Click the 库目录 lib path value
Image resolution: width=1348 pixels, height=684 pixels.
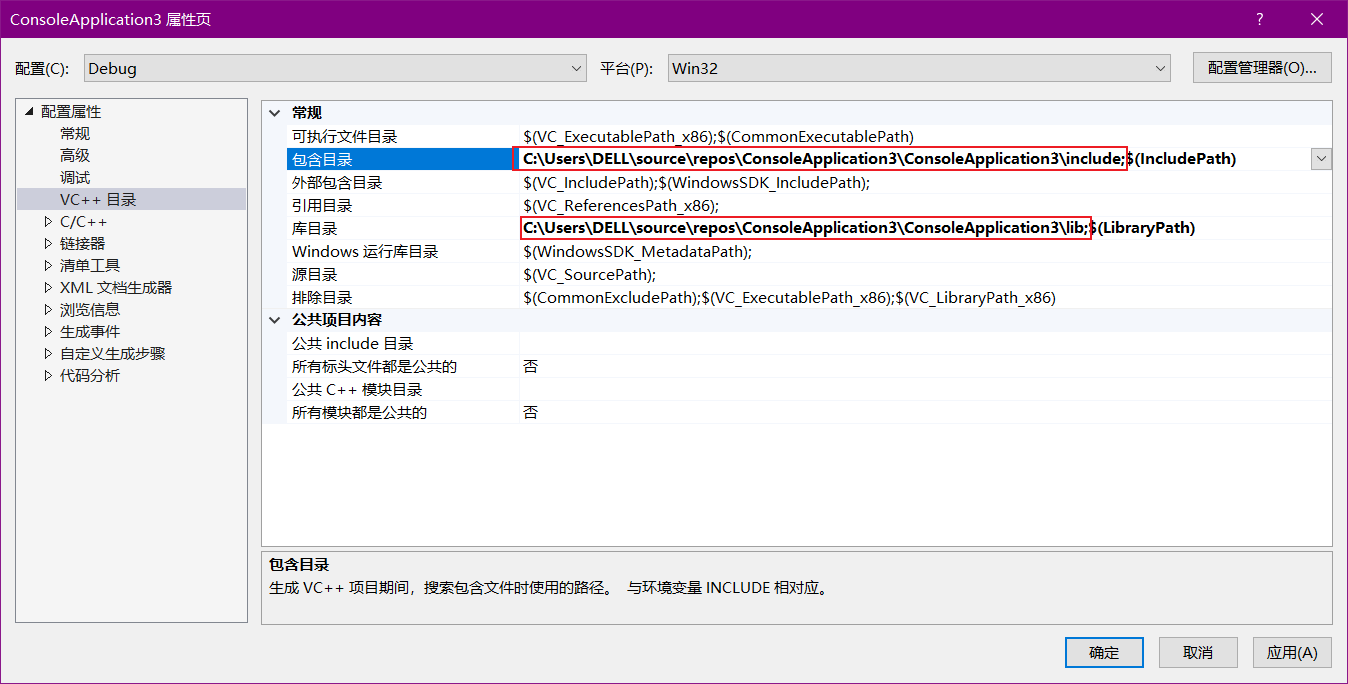pyautogui.click(x=805, y=227)
